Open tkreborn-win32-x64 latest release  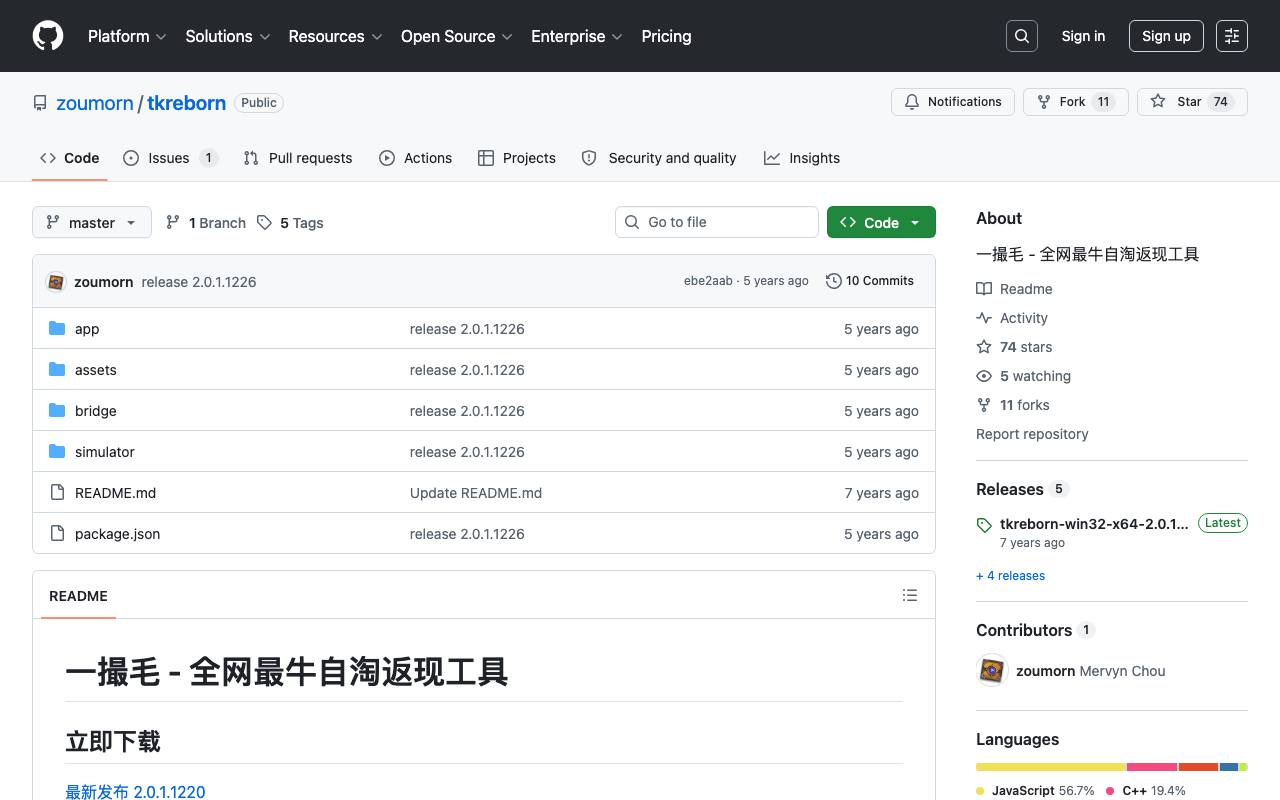click(1094, 523)
